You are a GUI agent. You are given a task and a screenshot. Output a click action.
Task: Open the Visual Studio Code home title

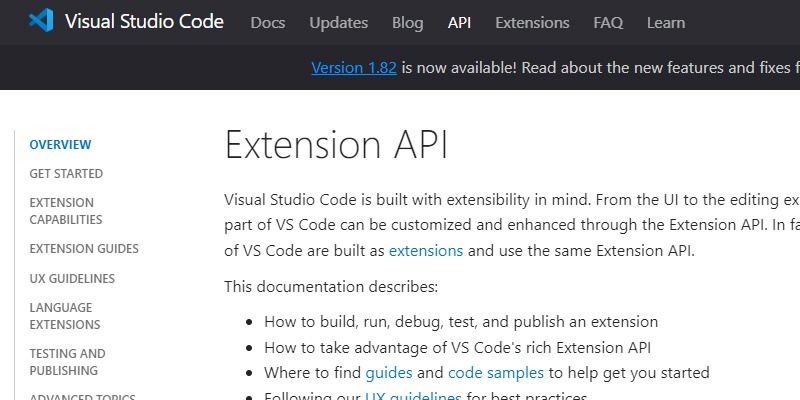144,21
